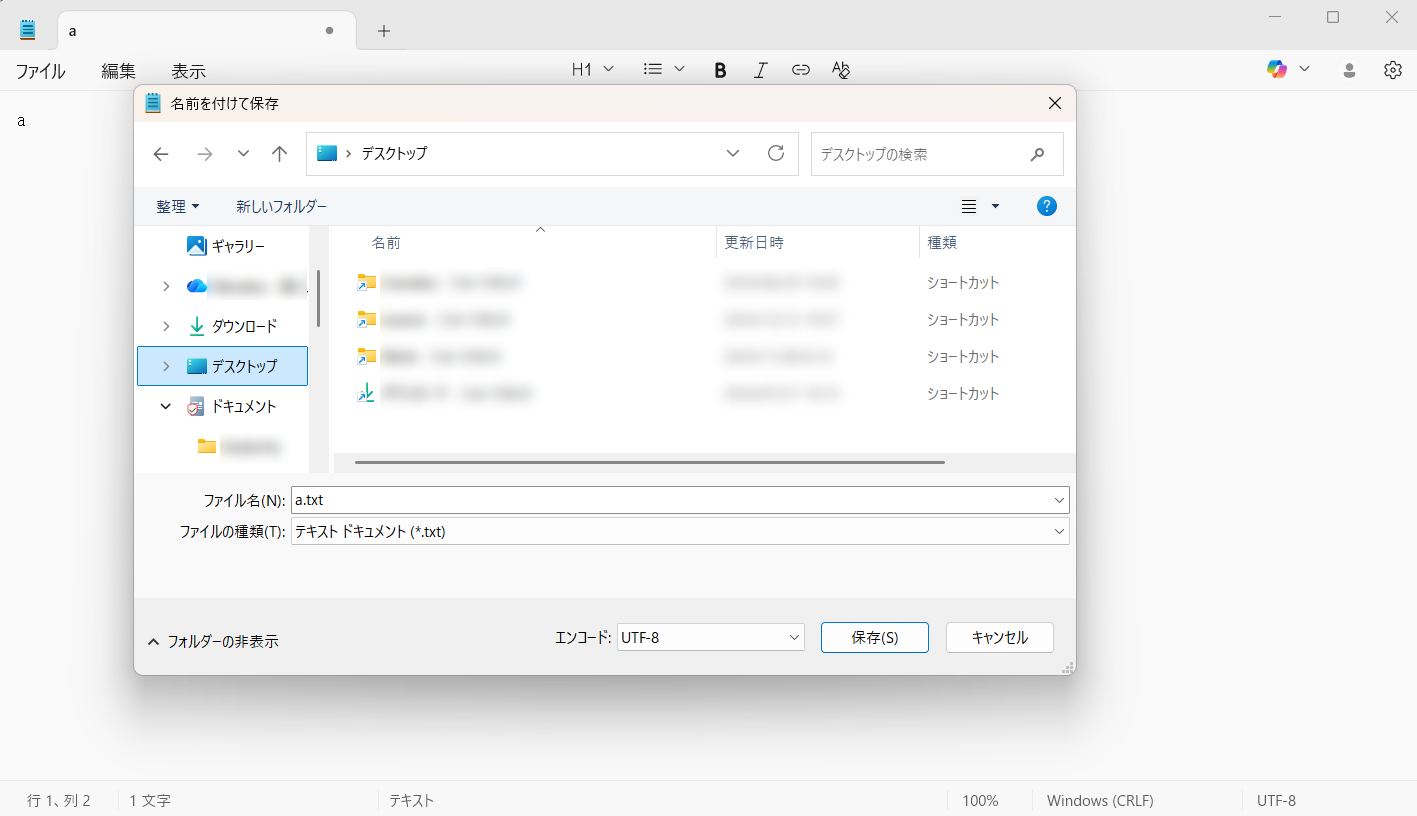1417x816 pixels.
Task: Open Copilot icon in Notepad toolbar
Action: click(x=1277, y=69)
